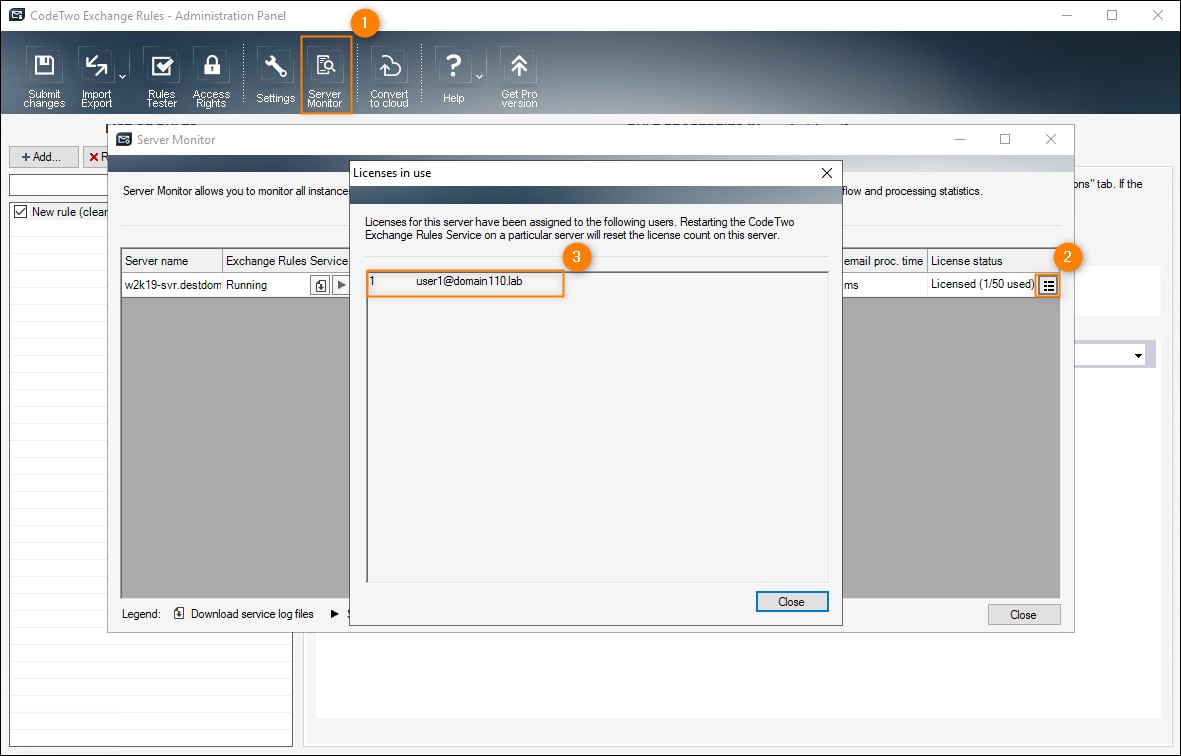Close the Server Monitor window with X
The height and width of the screenshot is (756, 1181).
click(1051, 139)
